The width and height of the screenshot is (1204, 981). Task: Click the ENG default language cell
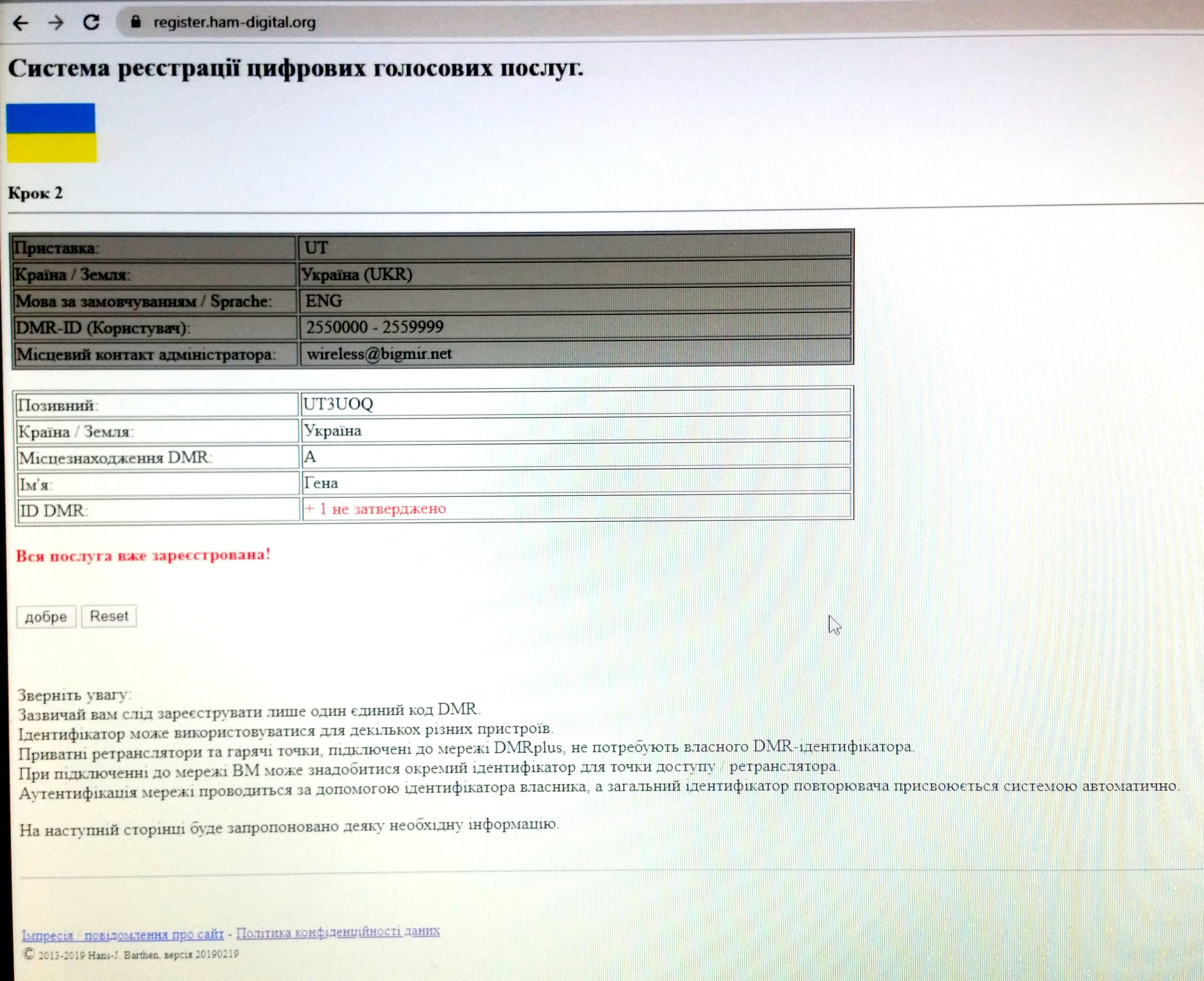[576, 300]
